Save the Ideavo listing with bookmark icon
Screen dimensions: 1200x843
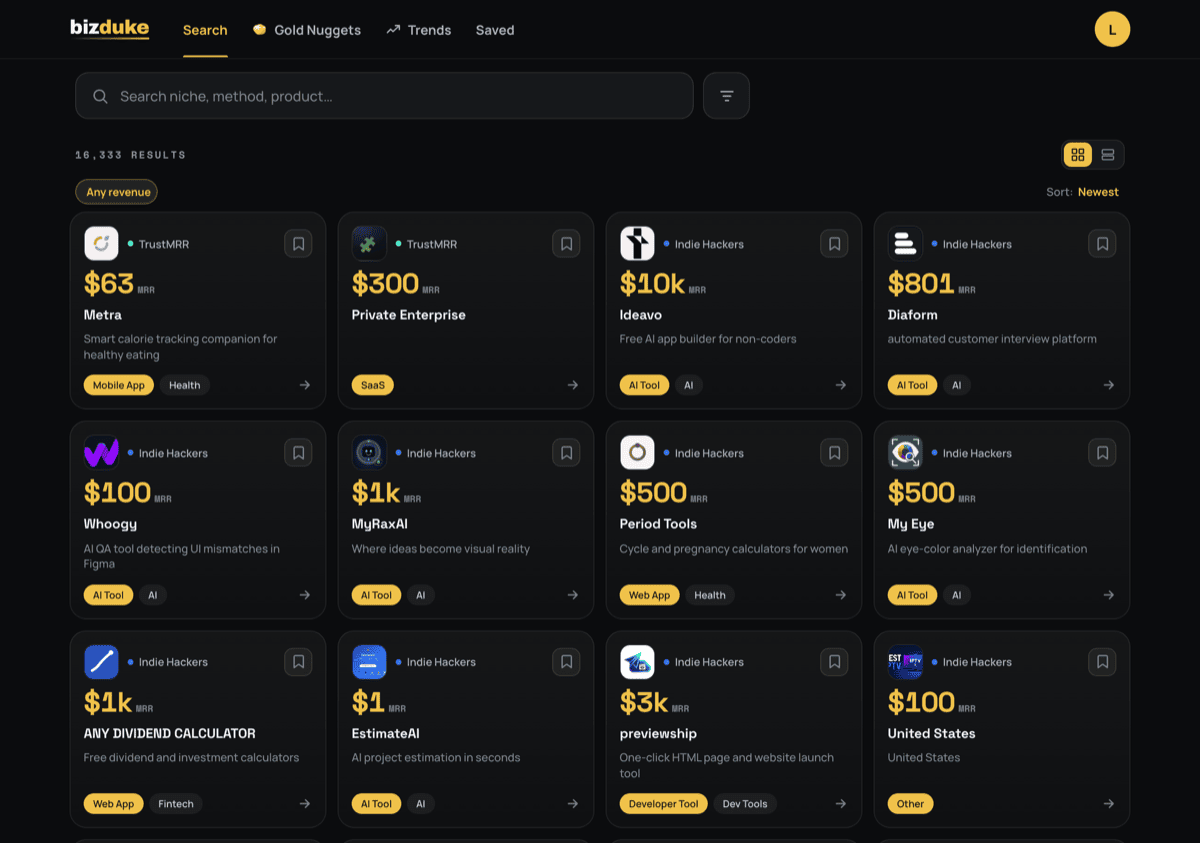(834, 244)
